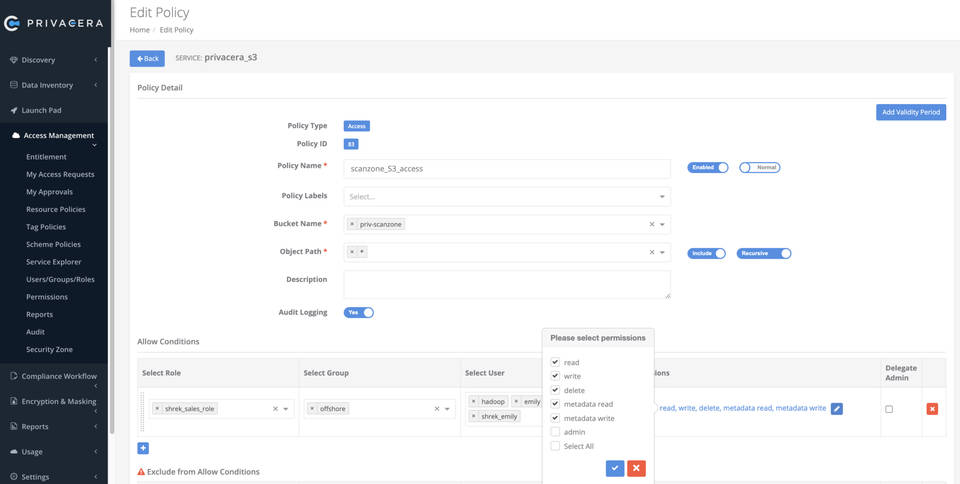Click Add Validity Period button
The width and height of the screenshot is (960, 484).
[910, 112]
